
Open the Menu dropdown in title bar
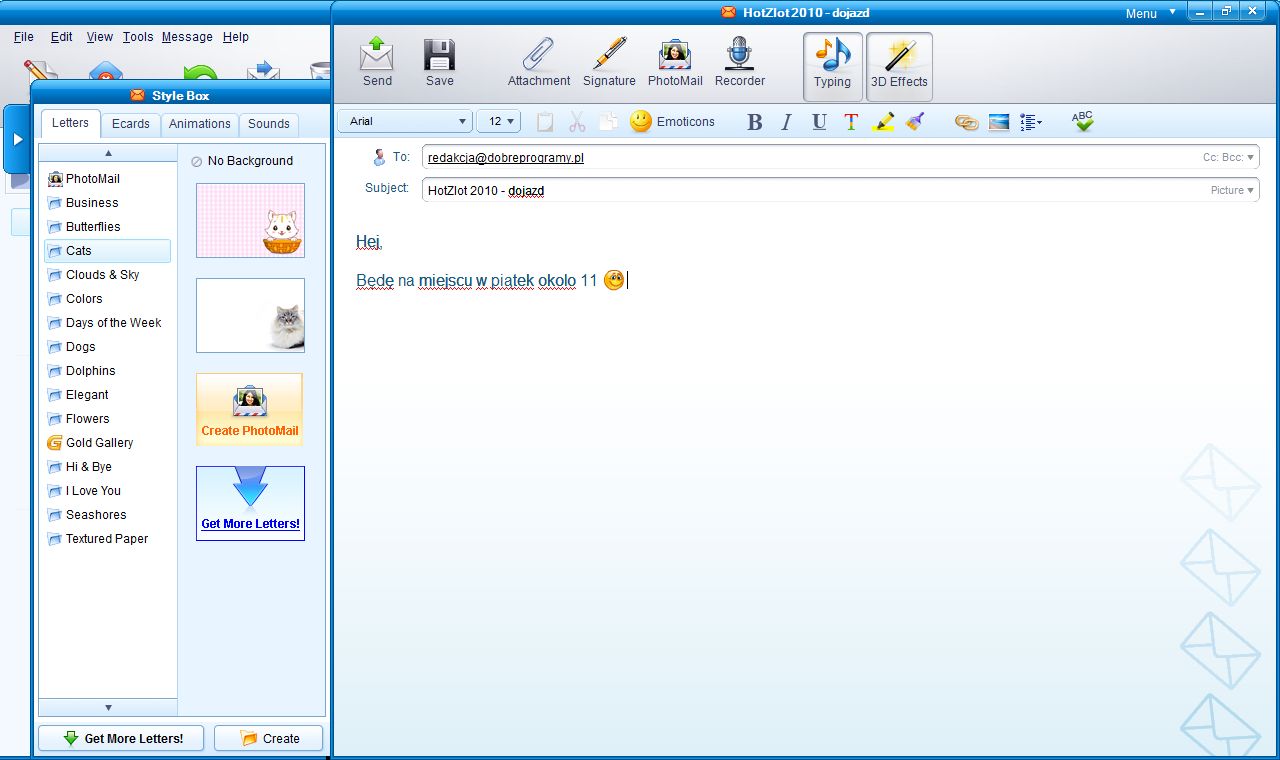[x=1150, y=13]
